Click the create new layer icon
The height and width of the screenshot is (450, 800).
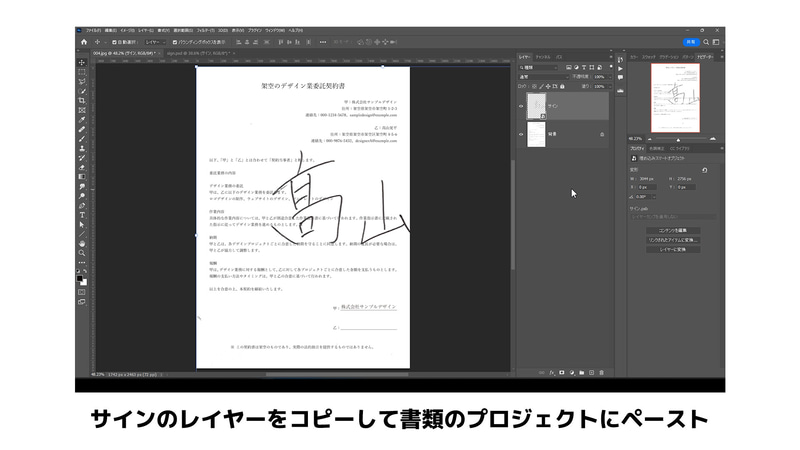coord(591,373)
